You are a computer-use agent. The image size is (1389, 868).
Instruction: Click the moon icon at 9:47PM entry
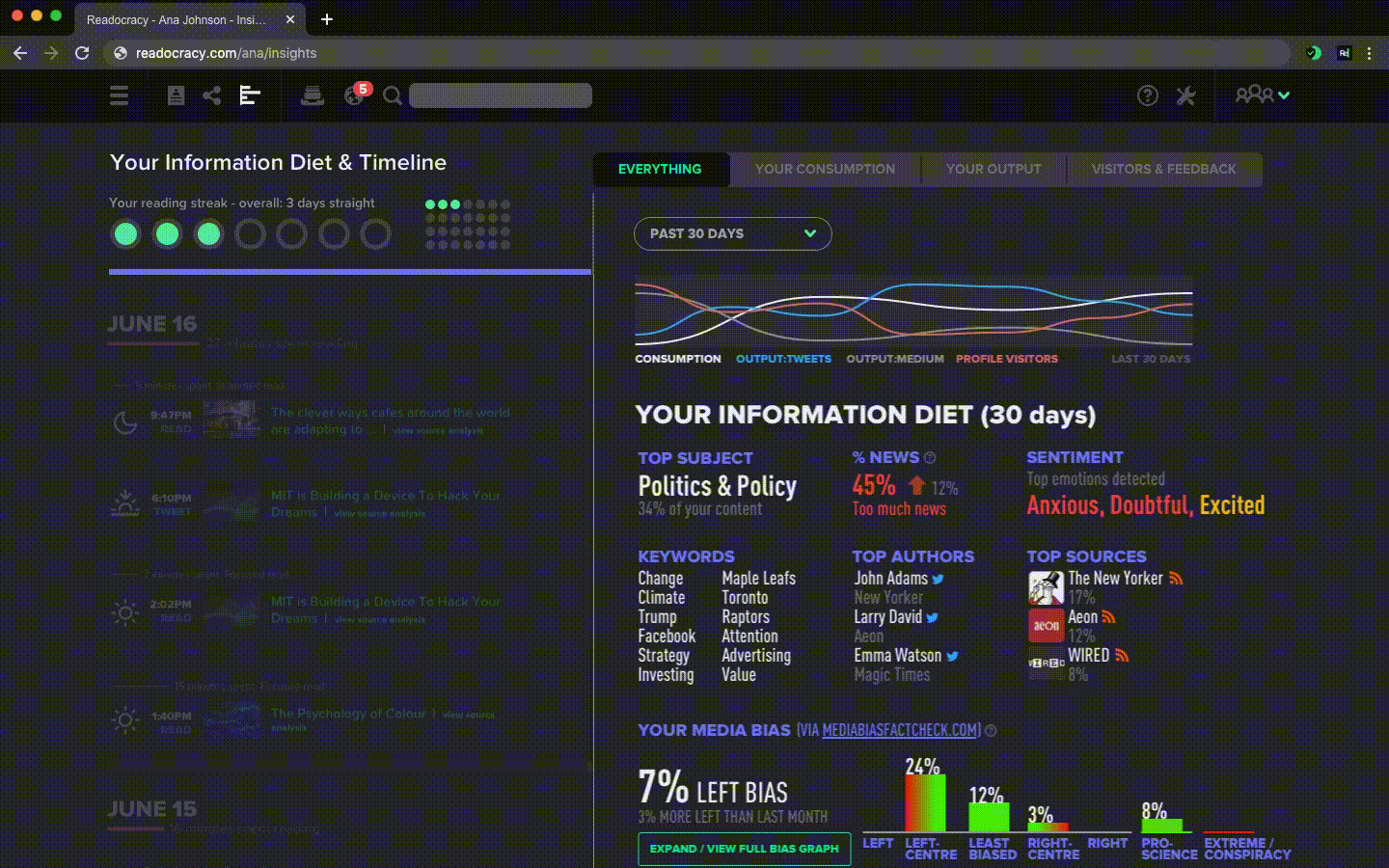pos(125,421)
